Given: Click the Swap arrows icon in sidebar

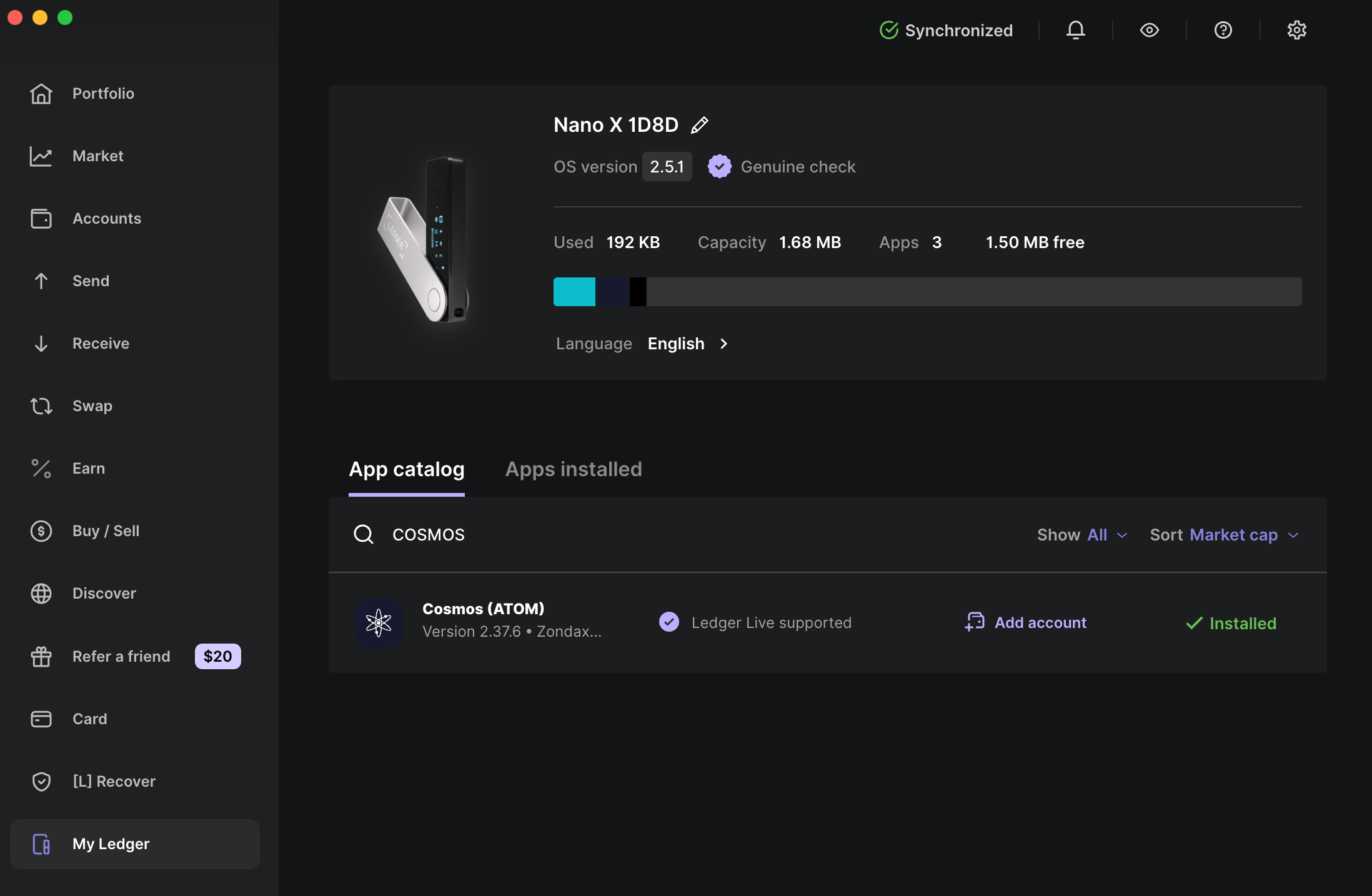Looking at the screenshot, I should coord(41,406).
